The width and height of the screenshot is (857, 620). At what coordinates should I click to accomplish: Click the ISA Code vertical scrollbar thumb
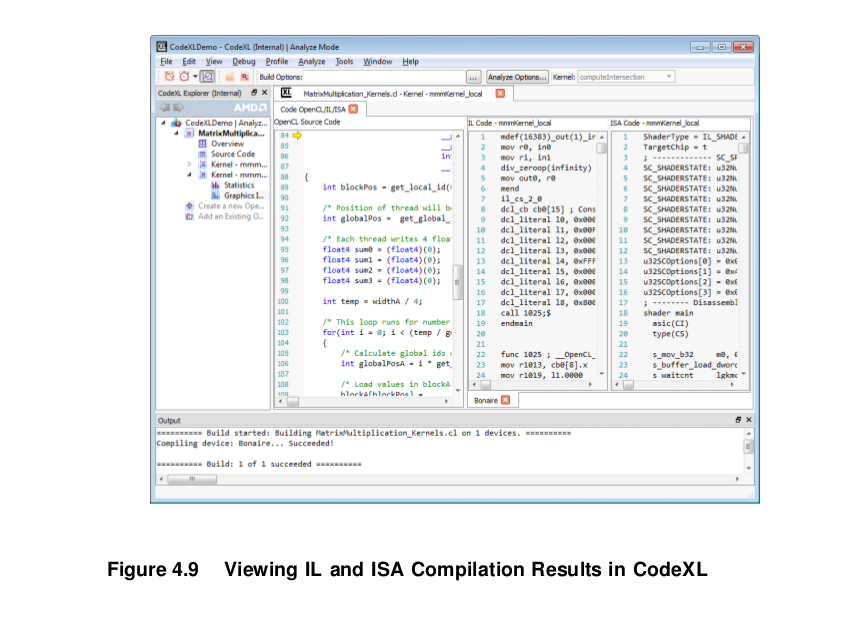(743, 148)
